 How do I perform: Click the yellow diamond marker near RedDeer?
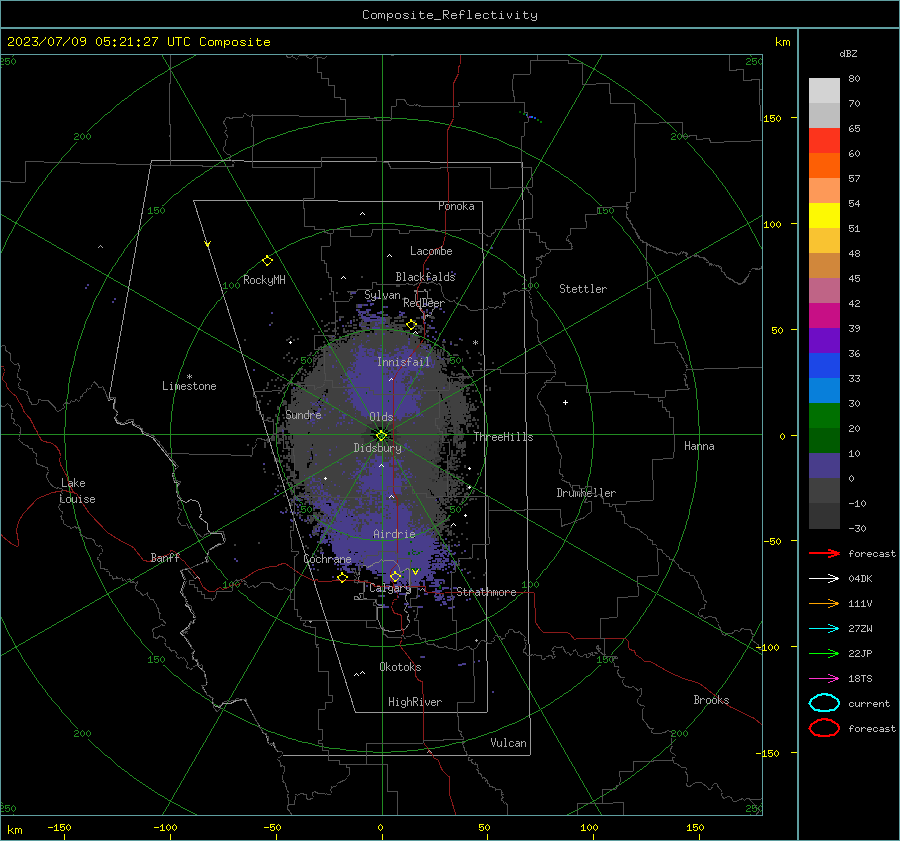pos(411,325)
